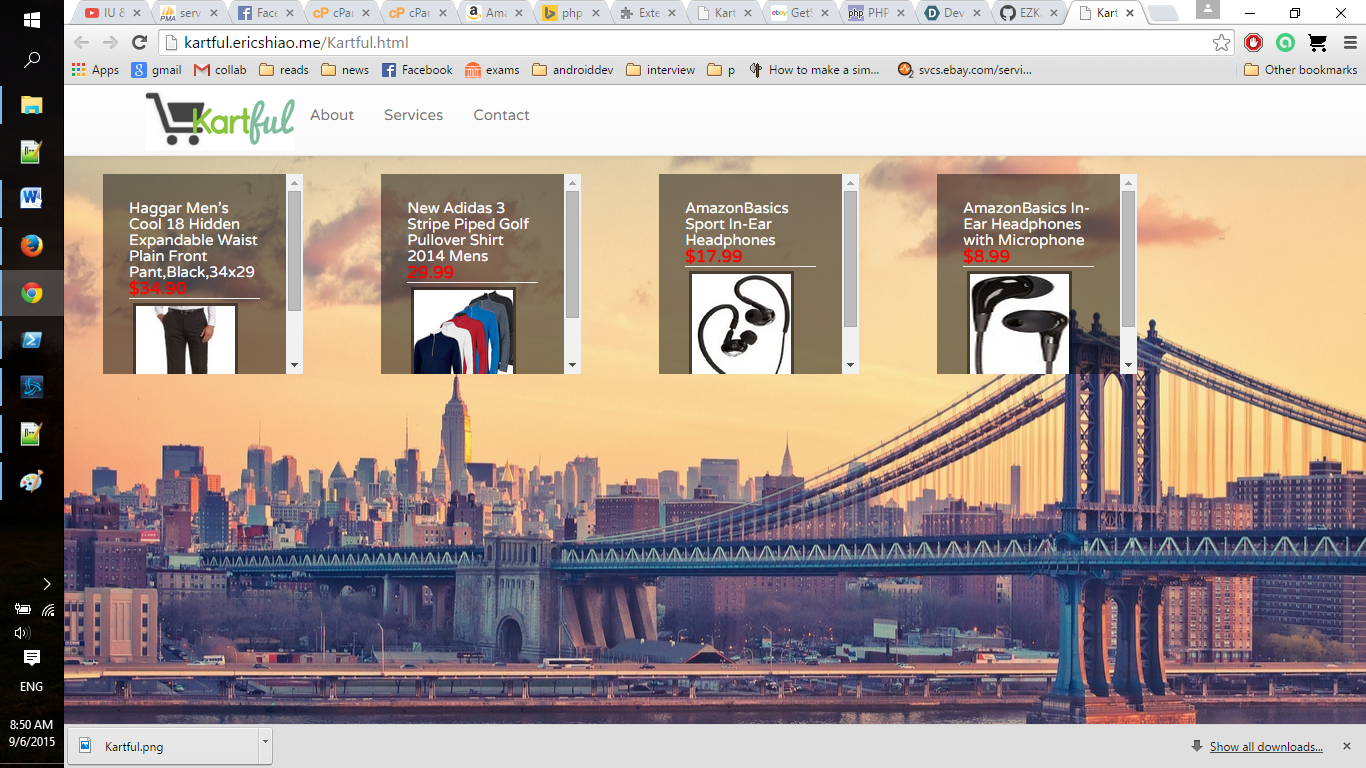1366x768 pixels.
Task: Open PowerShell from the taskbar
Action: 31,339
